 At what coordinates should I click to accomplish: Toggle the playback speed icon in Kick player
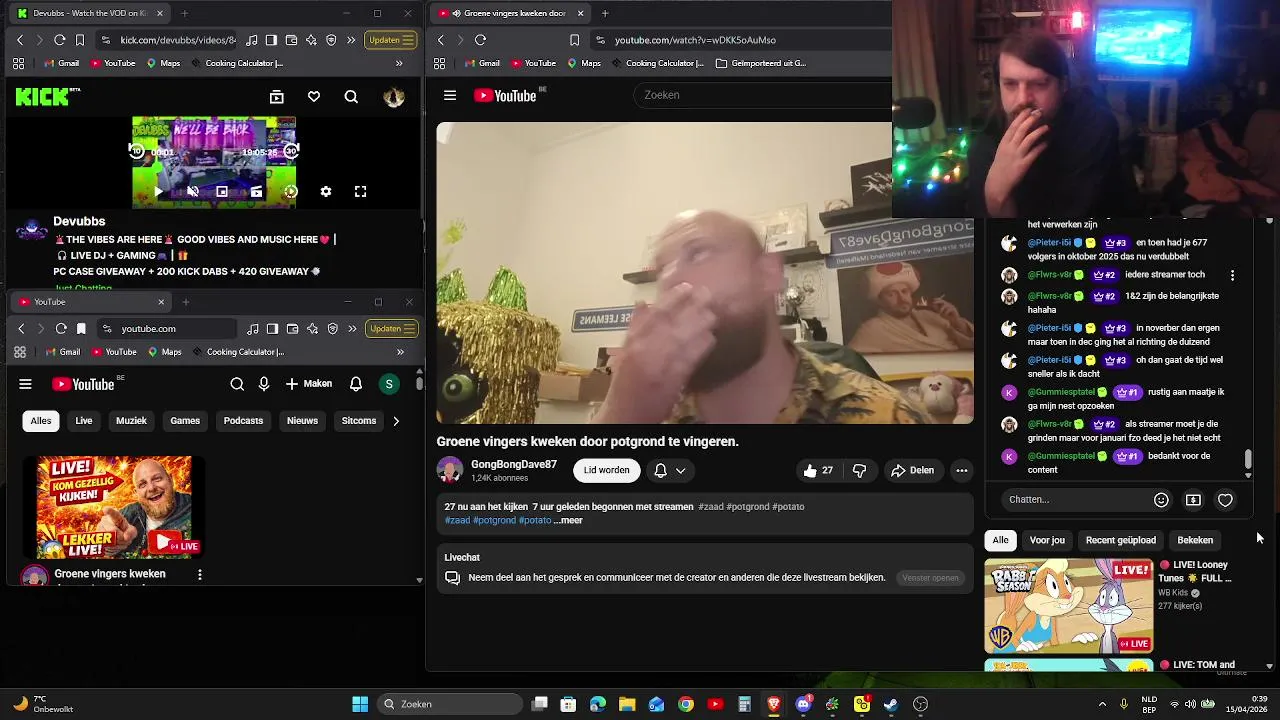290,191
